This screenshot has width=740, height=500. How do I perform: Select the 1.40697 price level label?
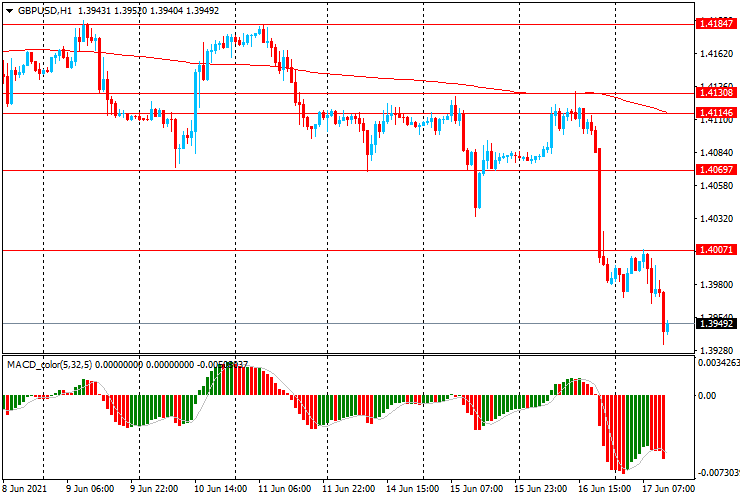click(x=716, y=169)
